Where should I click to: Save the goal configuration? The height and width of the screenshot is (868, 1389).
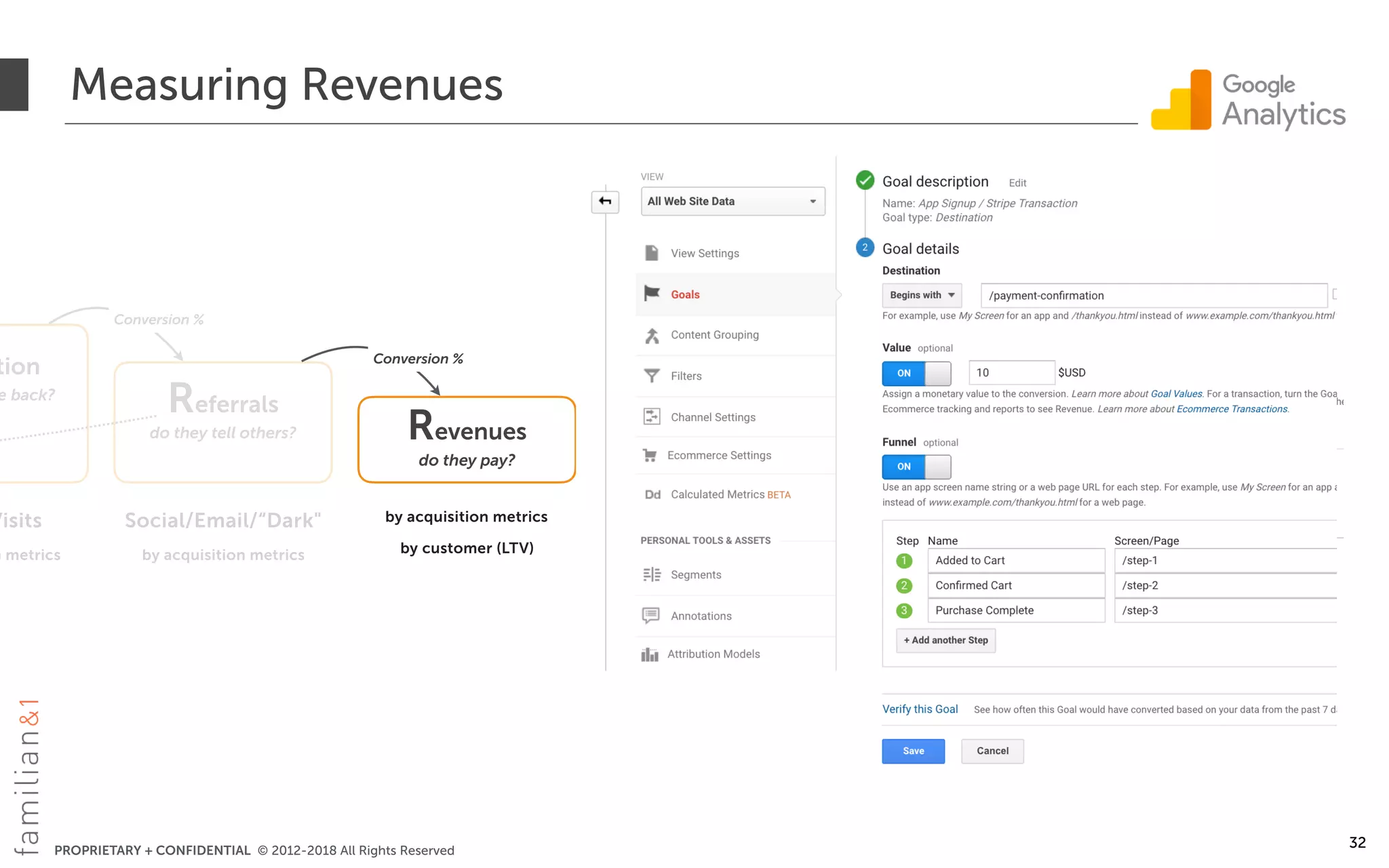[913, 751]
